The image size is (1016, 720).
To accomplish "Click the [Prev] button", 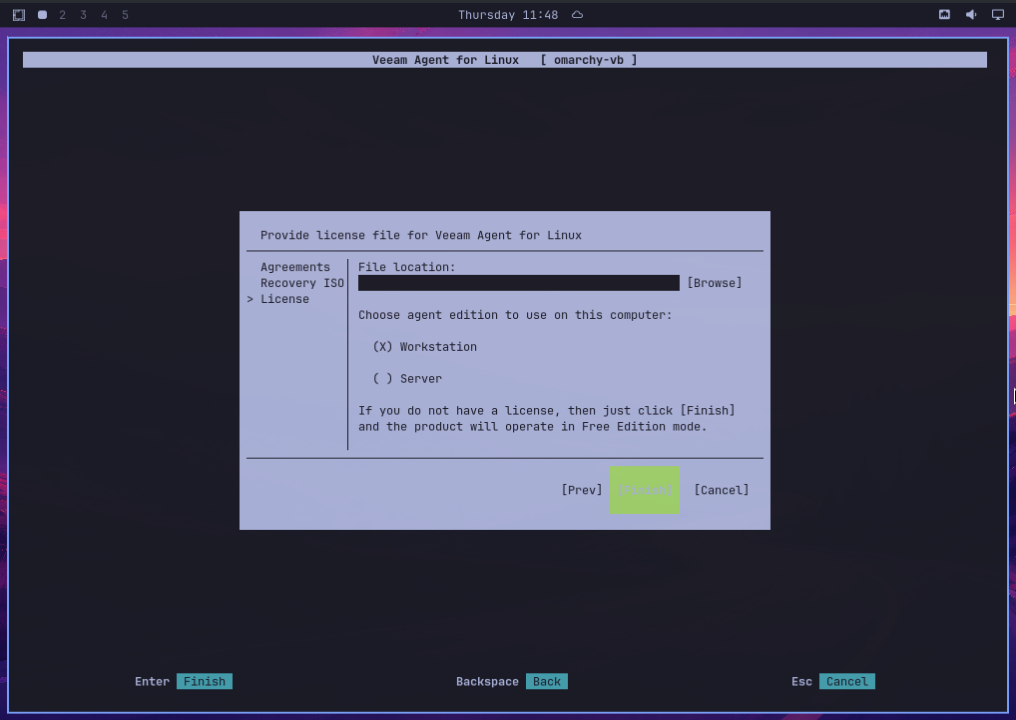I will tap(581, 490).
